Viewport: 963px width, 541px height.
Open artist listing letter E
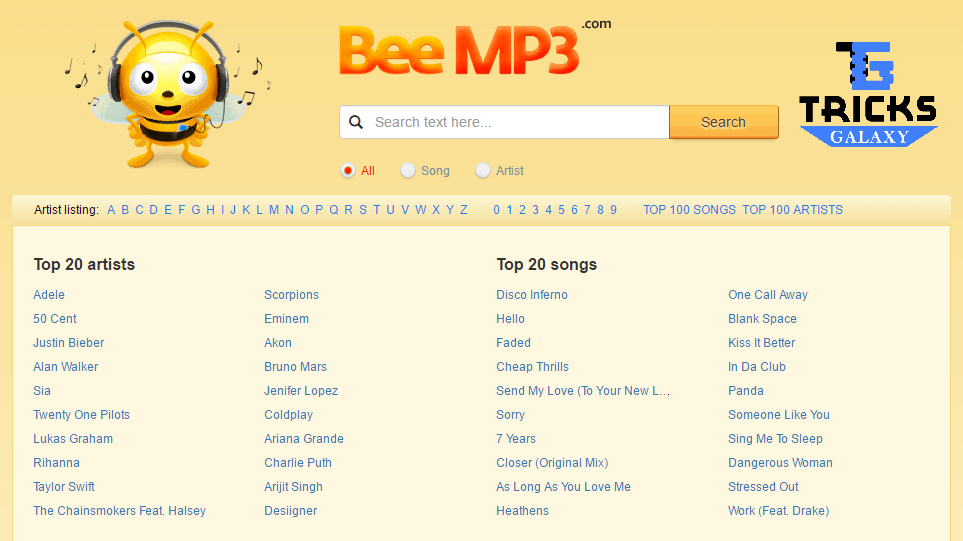pyautogui.click(x=168, y=210)
